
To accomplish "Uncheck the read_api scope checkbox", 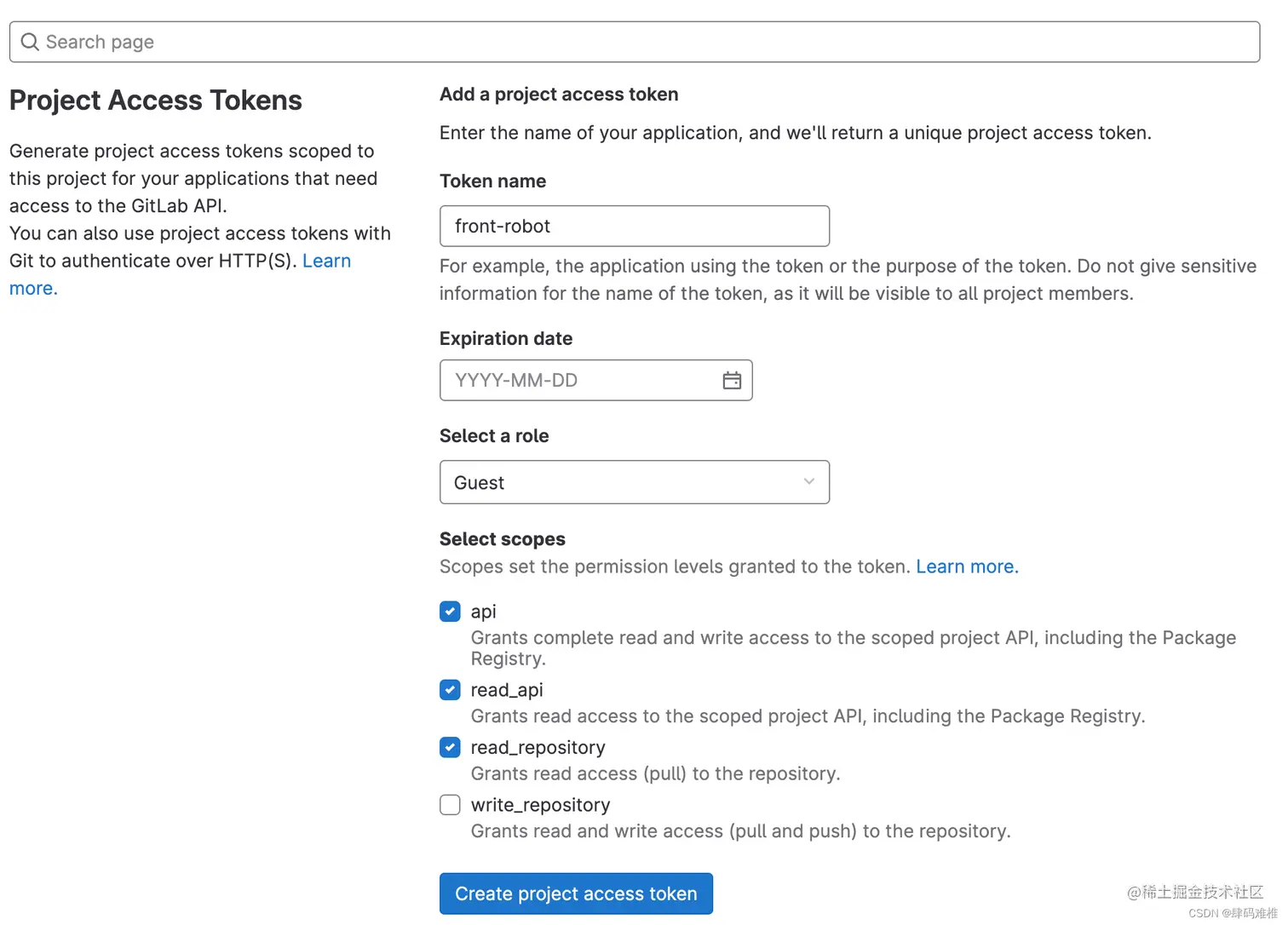I will tap(450, 690).
